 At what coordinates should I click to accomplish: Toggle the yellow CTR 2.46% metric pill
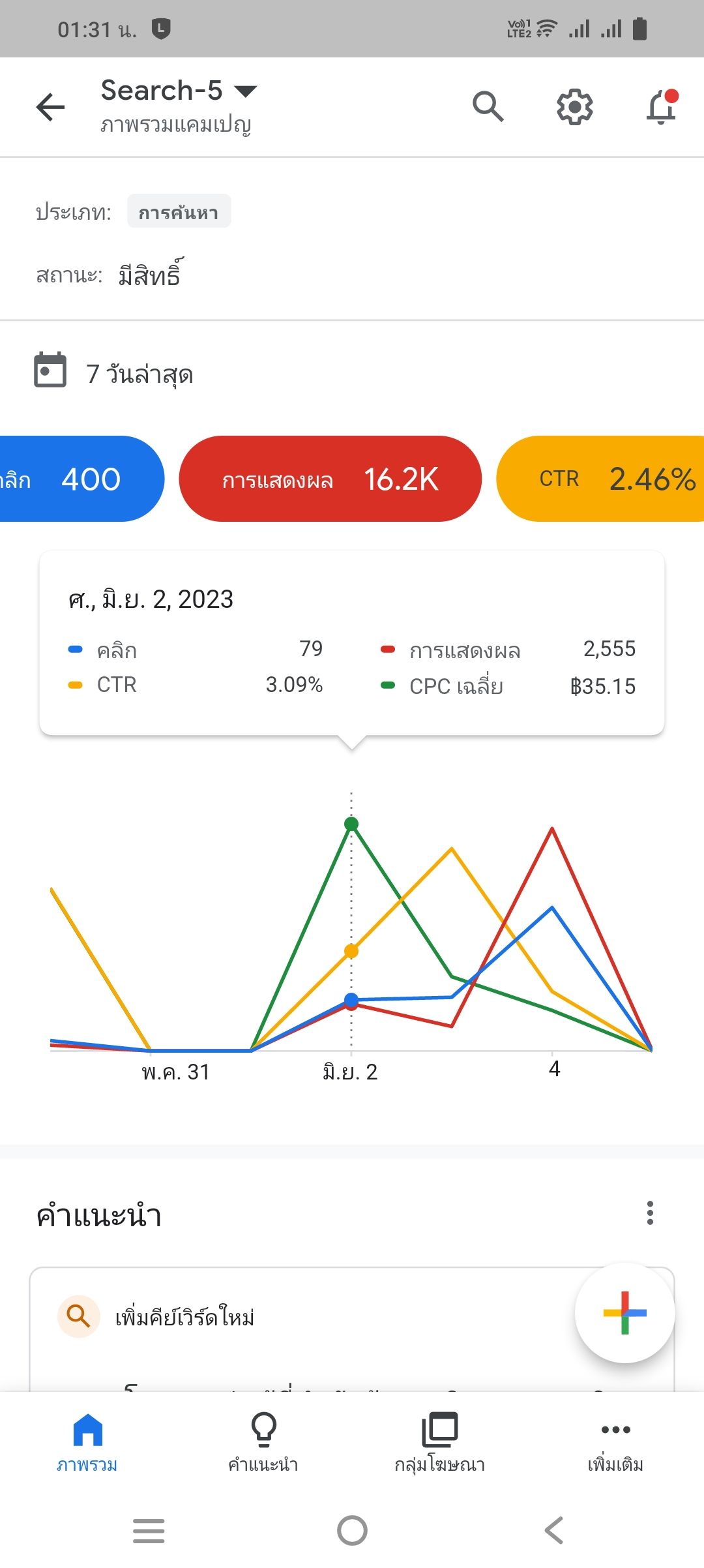(600, 479)
